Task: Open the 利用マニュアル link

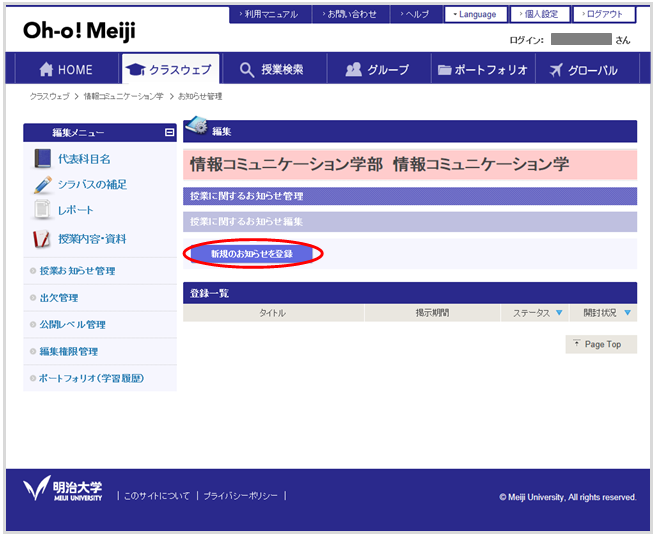Action: [270, 14]
